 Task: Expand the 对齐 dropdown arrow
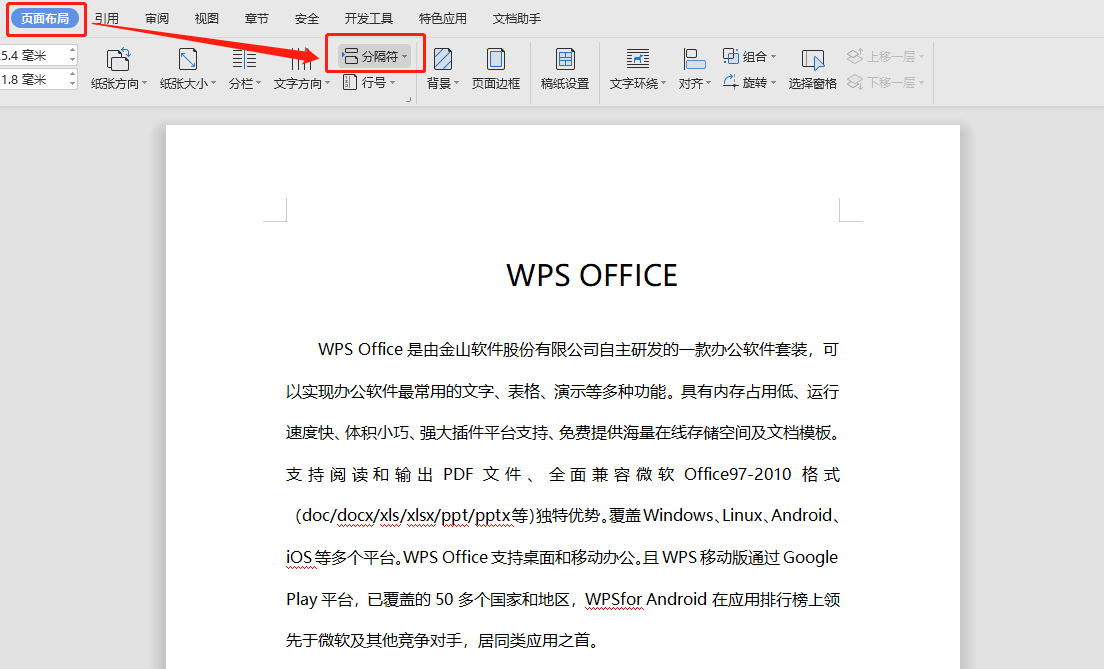pyautogui.click(x=708, y=83)
